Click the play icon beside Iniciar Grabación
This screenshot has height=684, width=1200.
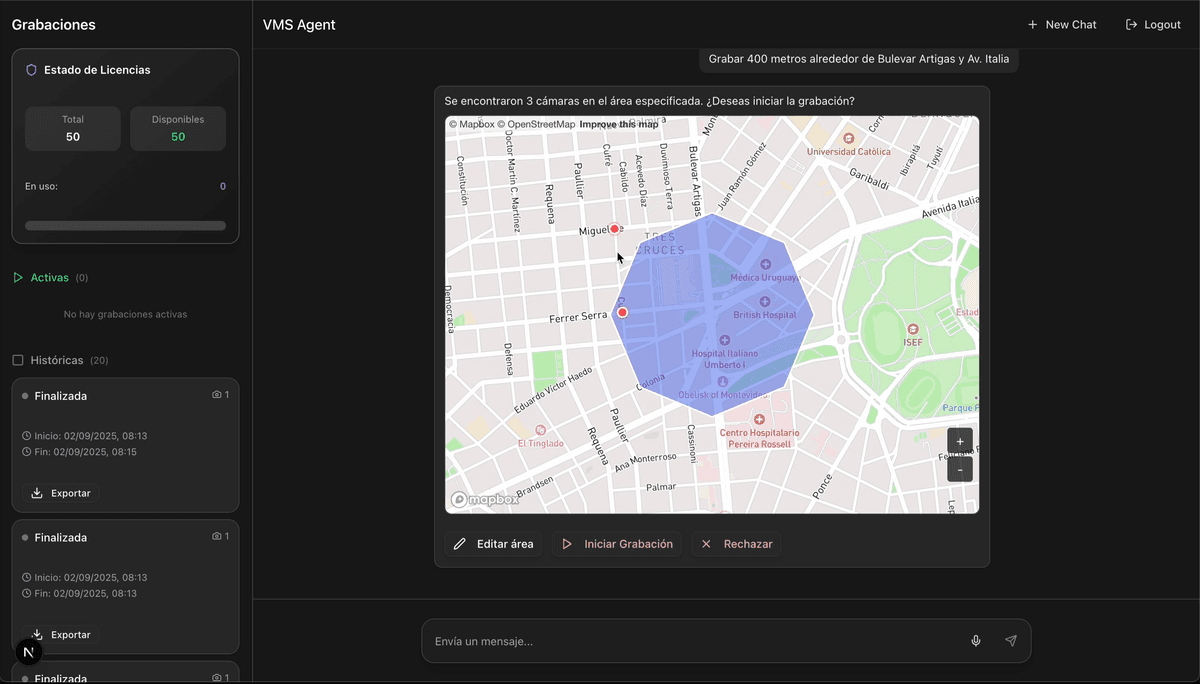click(567, 543)
